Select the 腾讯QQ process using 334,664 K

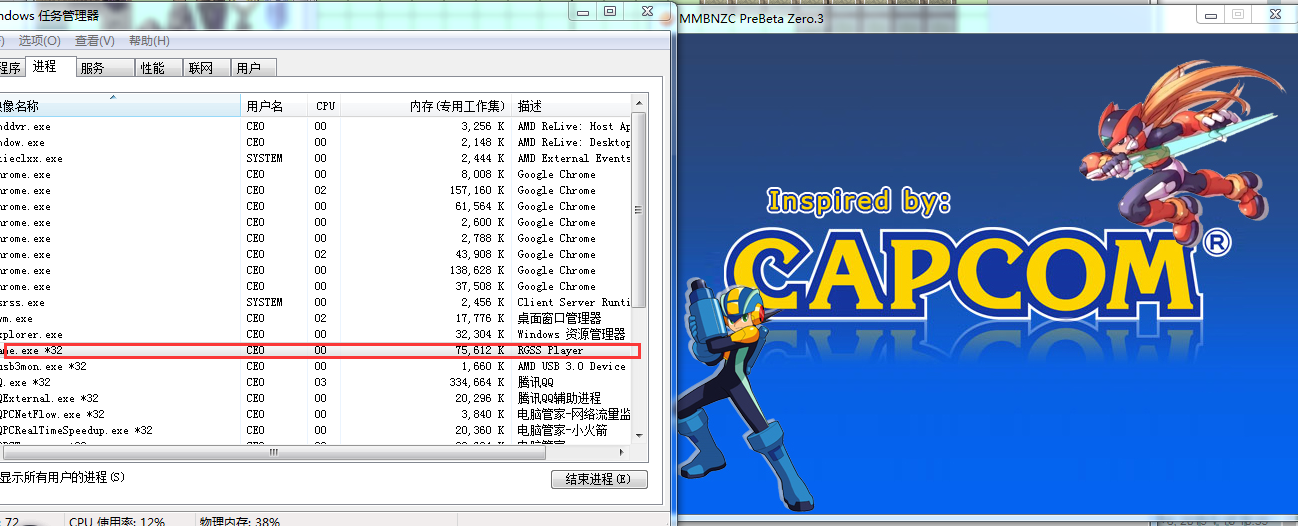(x=316, y=383)
